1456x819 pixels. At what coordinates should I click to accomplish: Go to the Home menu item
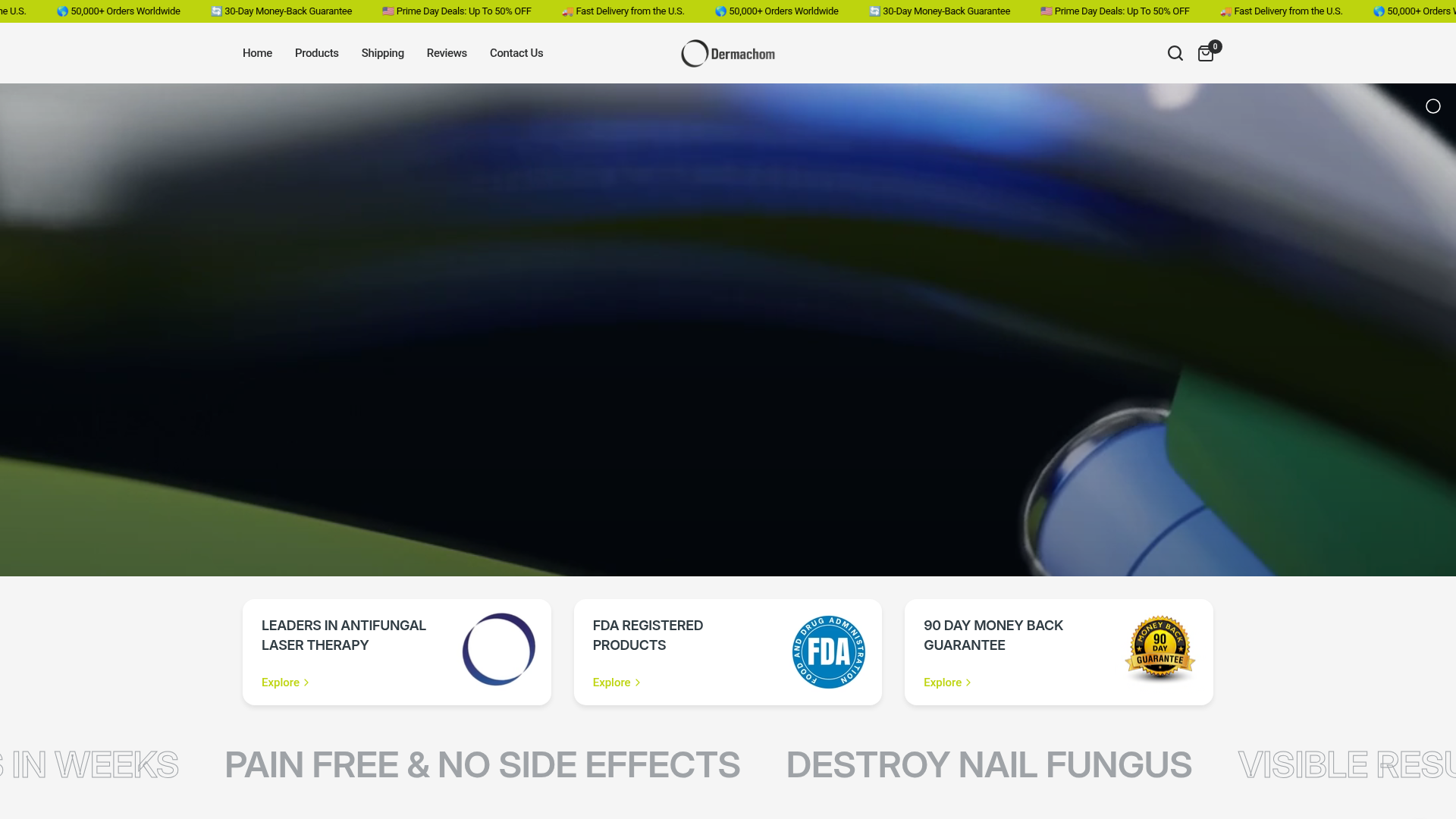(257, 53)
